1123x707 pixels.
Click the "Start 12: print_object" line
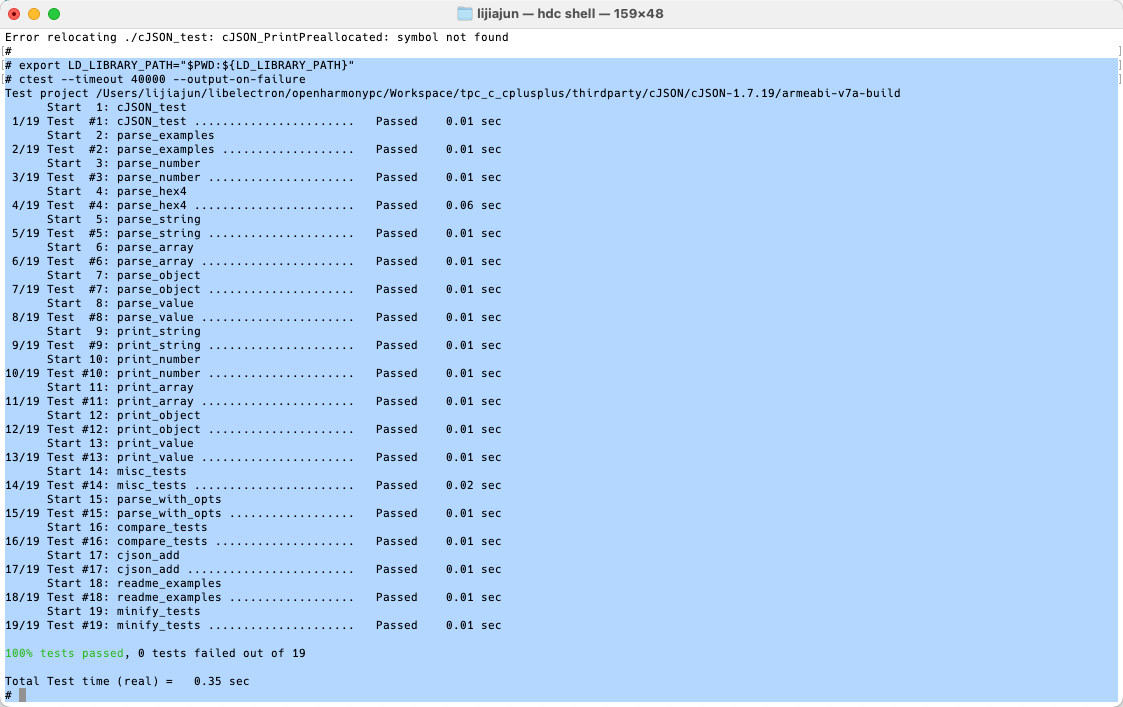[x=123, y=415]
